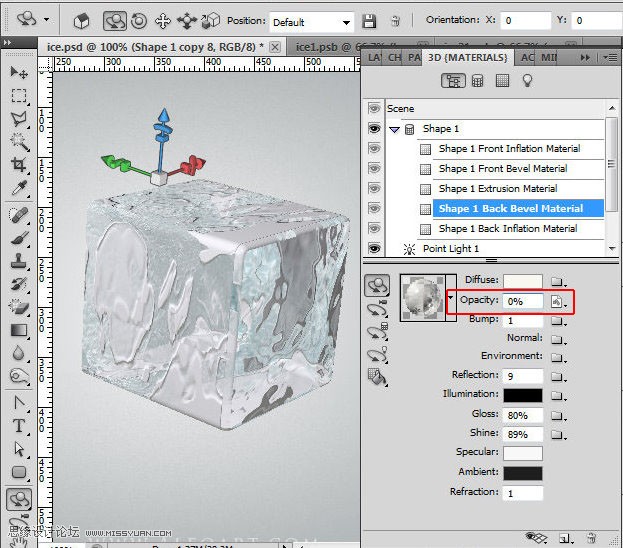The height and width of the screenshot is (548, 623).
Task: Filter 3D panel by materials
Action: click(x=502, y=81)
